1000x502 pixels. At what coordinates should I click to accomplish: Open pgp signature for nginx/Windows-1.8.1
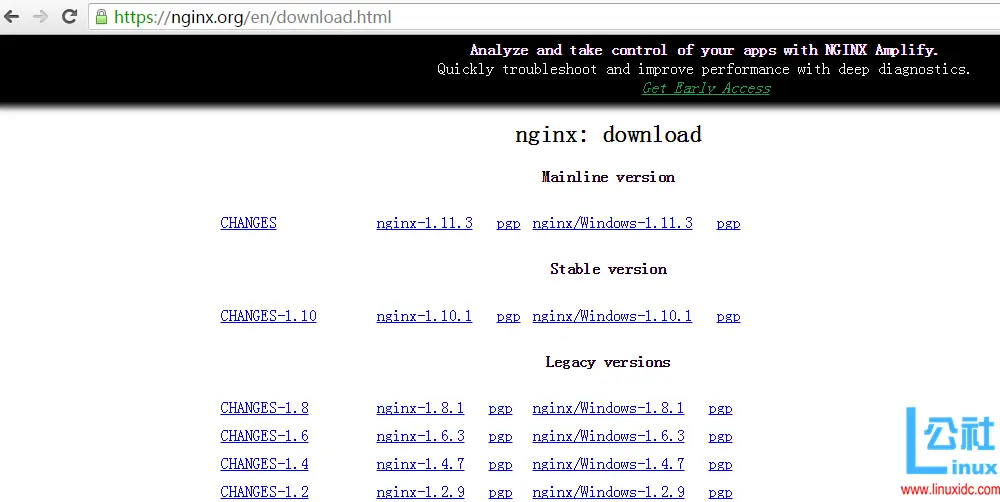(720, 409)
